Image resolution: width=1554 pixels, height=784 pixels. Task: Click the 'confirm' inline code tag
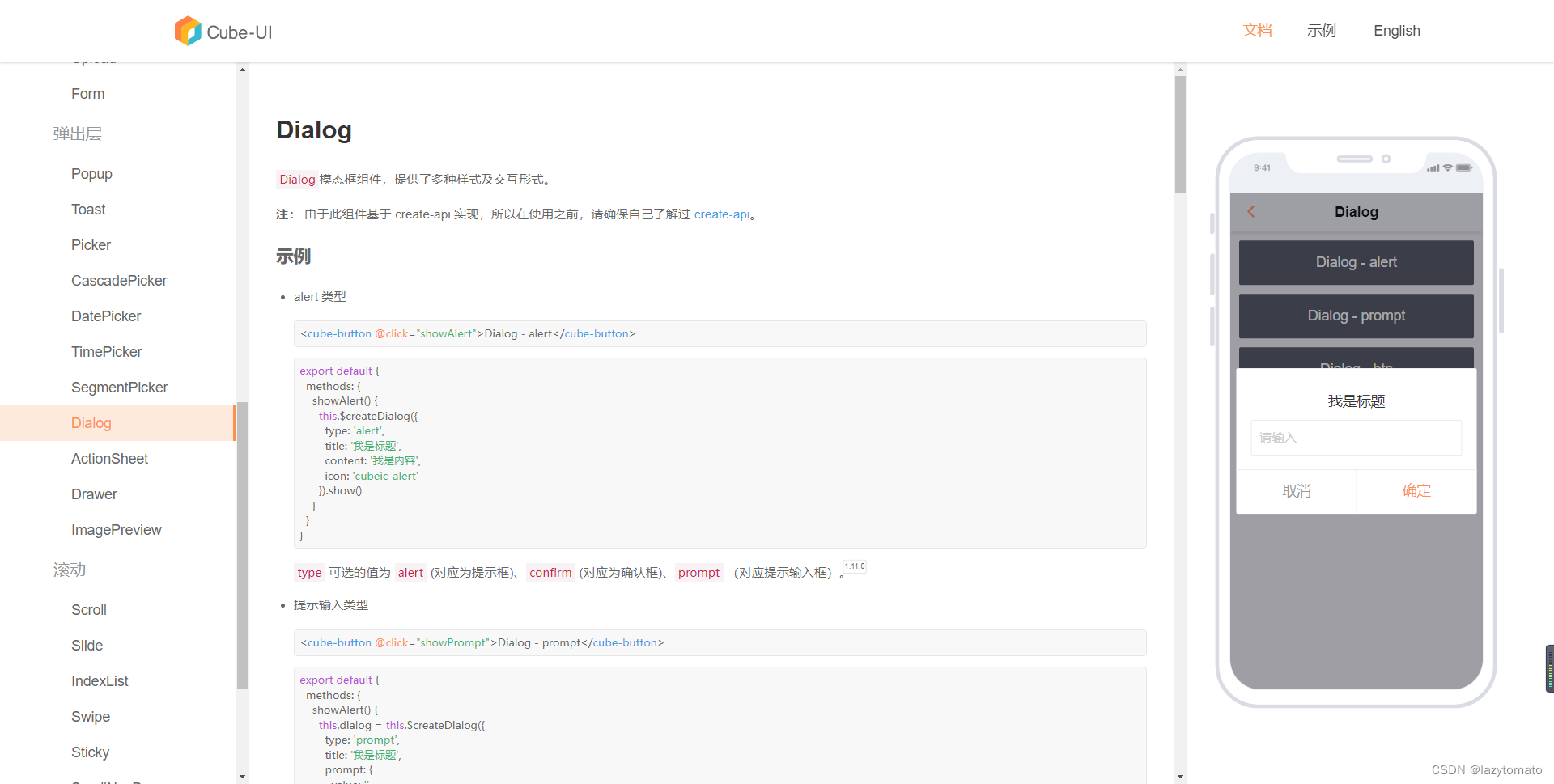click(x=550, y=573)
